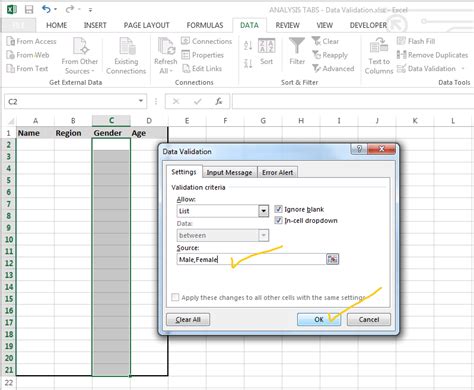
Task: Open the Undo history dropdown arrow
Action: (x=55, y=9)
